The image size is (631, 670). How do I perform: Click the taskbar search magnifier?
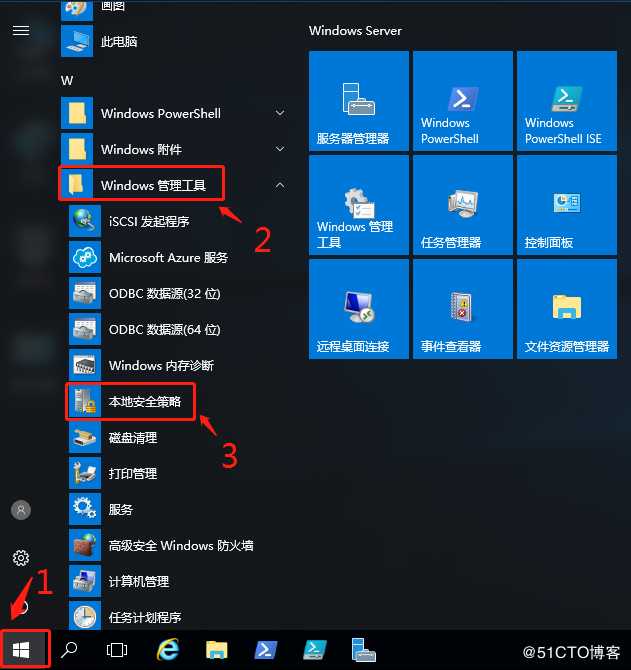[69, 650]
